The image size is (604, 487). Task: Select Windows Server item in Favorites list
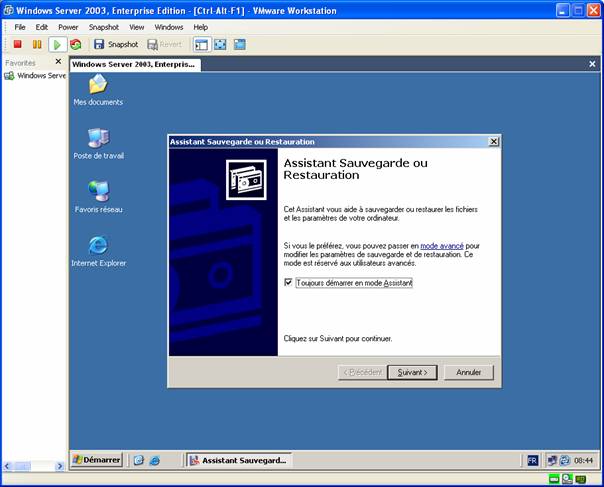point(35,76)
